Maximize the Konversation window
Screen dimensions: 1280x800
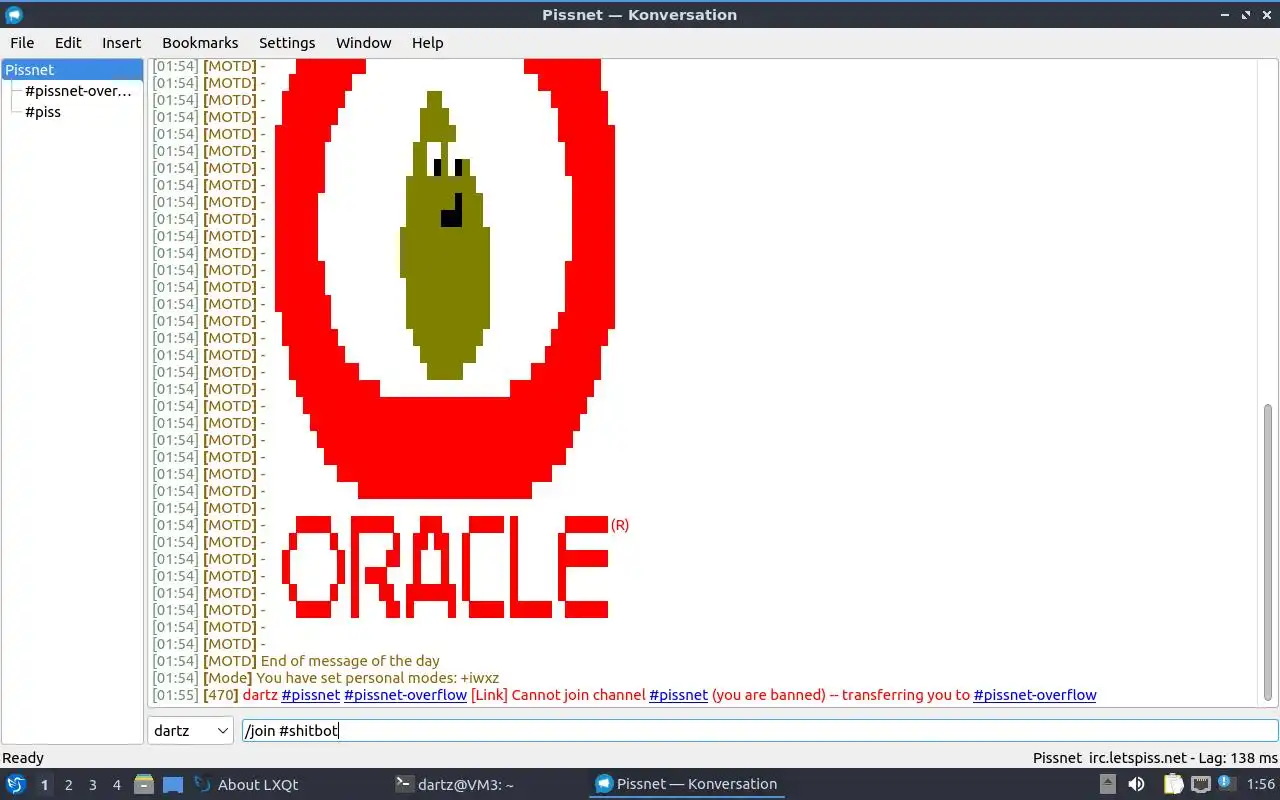click(x=1246, y=15)
